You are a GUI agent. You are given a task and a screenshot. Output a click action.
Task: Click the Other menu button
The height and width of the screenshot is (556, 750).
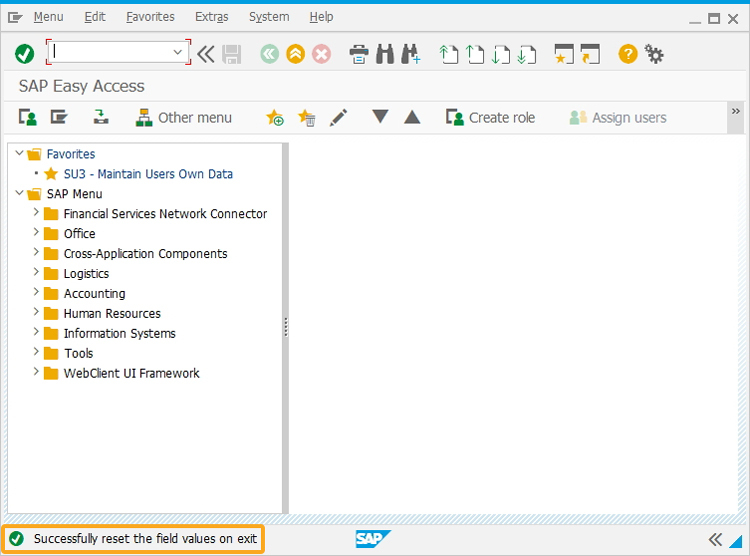(x=184, y=117)
